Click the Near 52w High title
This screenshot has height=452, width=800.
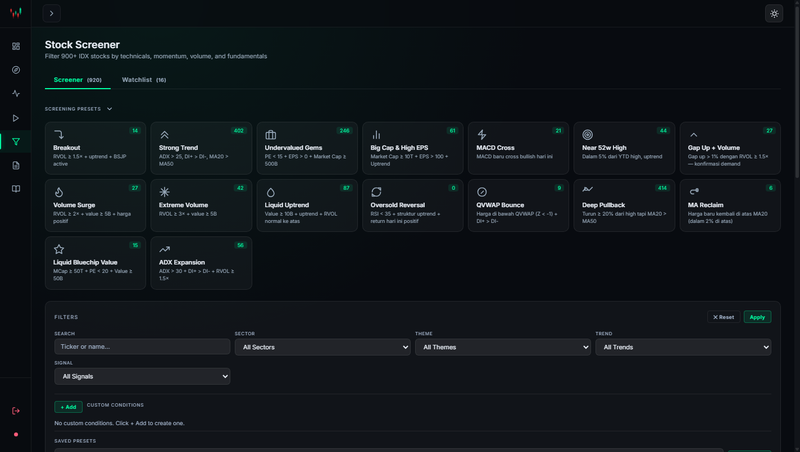(604, 147)
